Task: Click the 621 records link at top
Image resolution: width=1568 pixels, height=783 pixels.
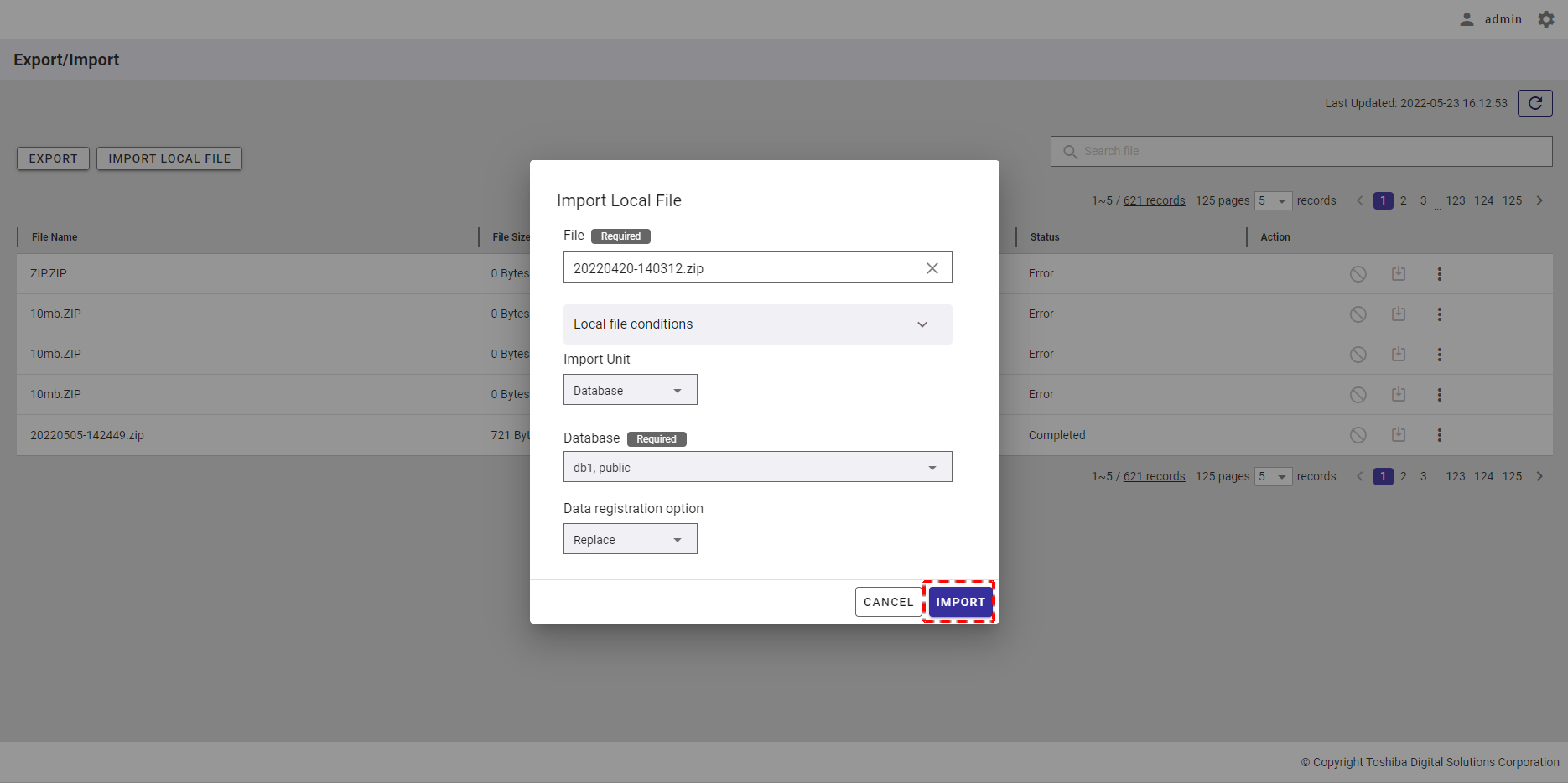Action: click(1154, 200)
